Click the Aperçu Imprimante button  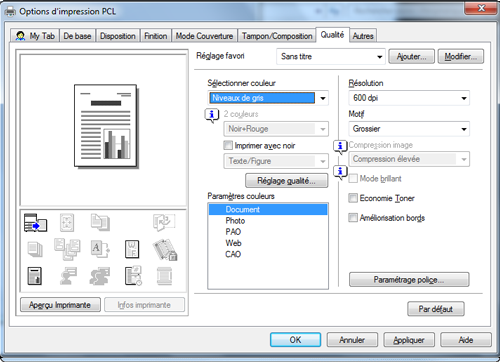click(60, 305)
